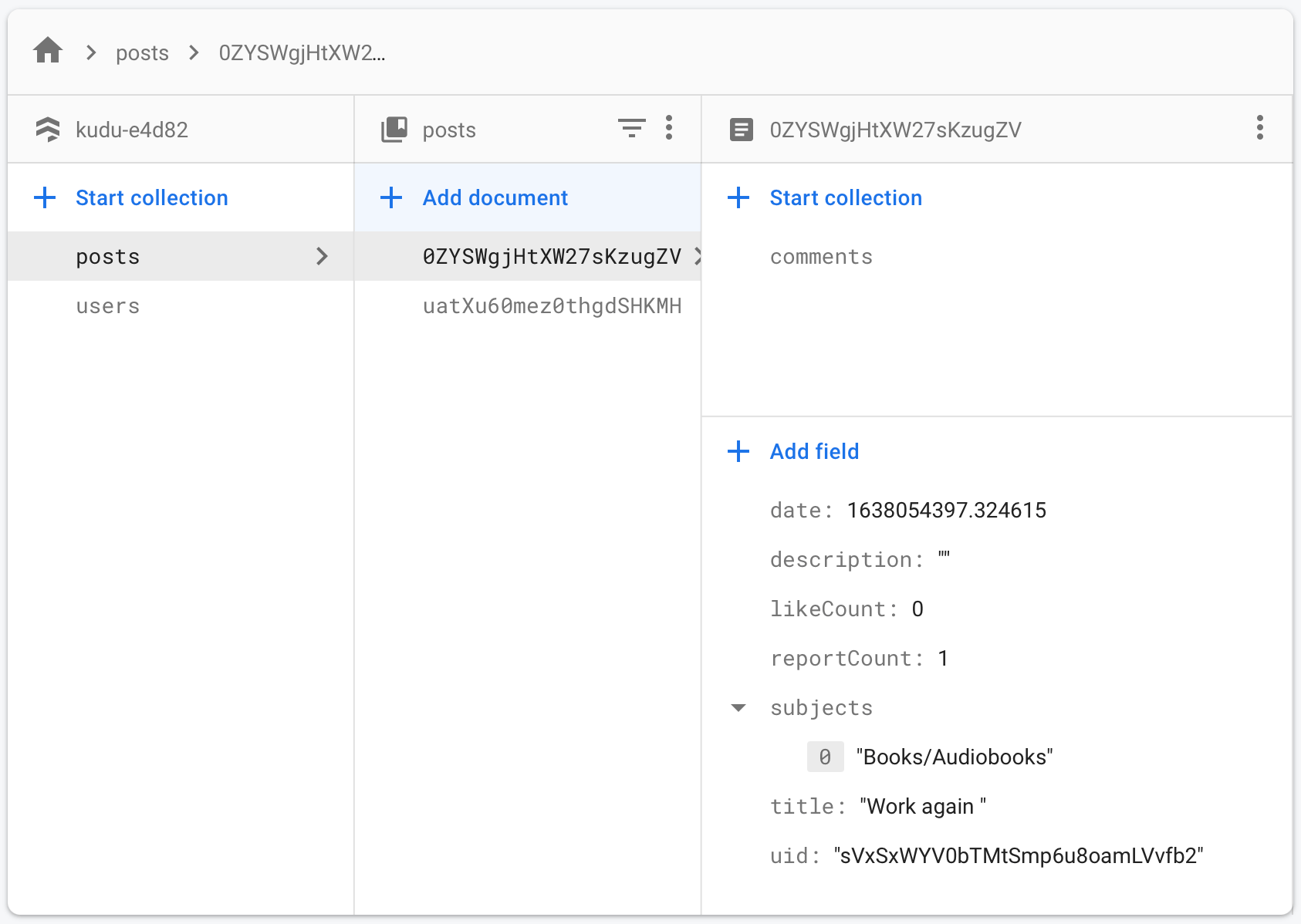The width and height of the screenshot is (1301, 924).
Task: Open document three-dot options menu
Action: (1259, 128)
